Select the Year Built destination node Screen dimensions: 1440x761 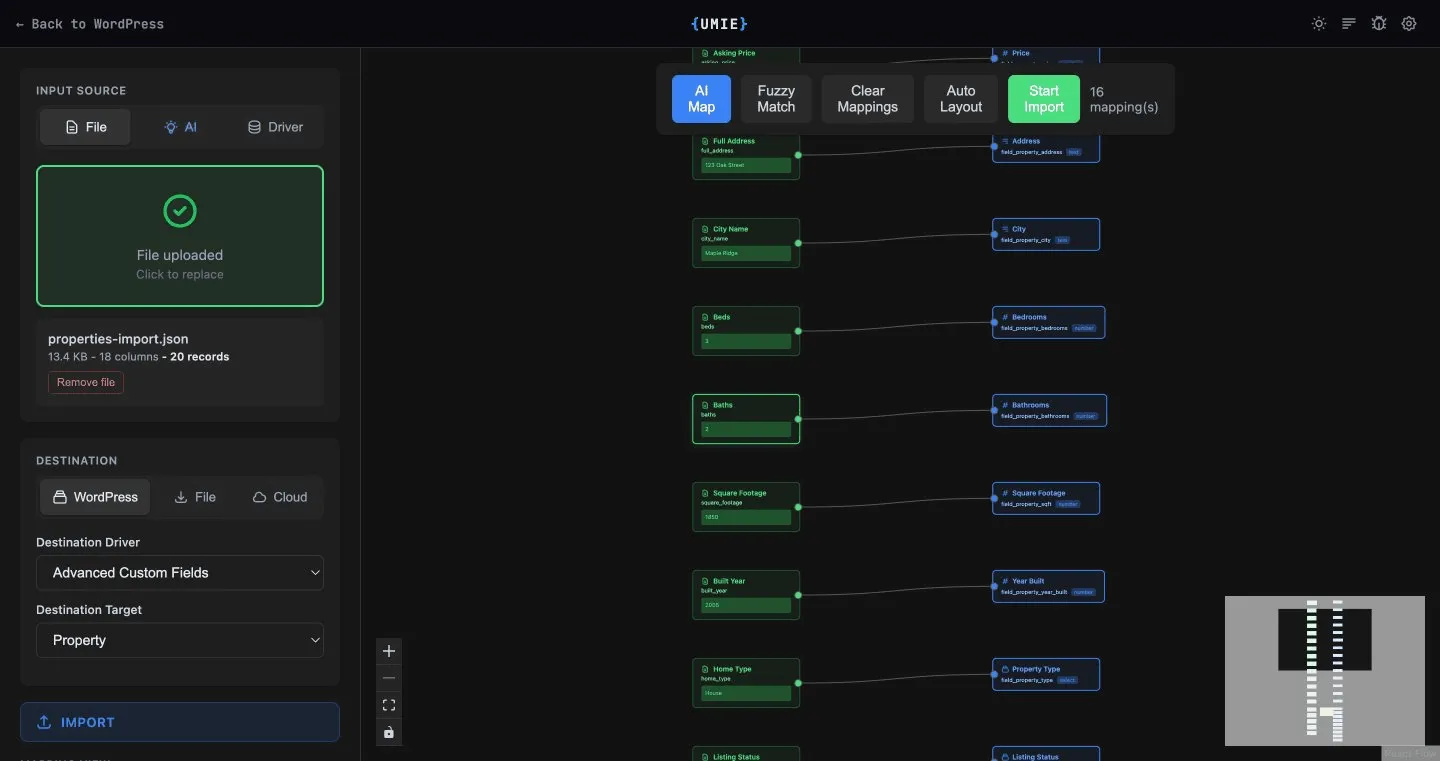1049,586
